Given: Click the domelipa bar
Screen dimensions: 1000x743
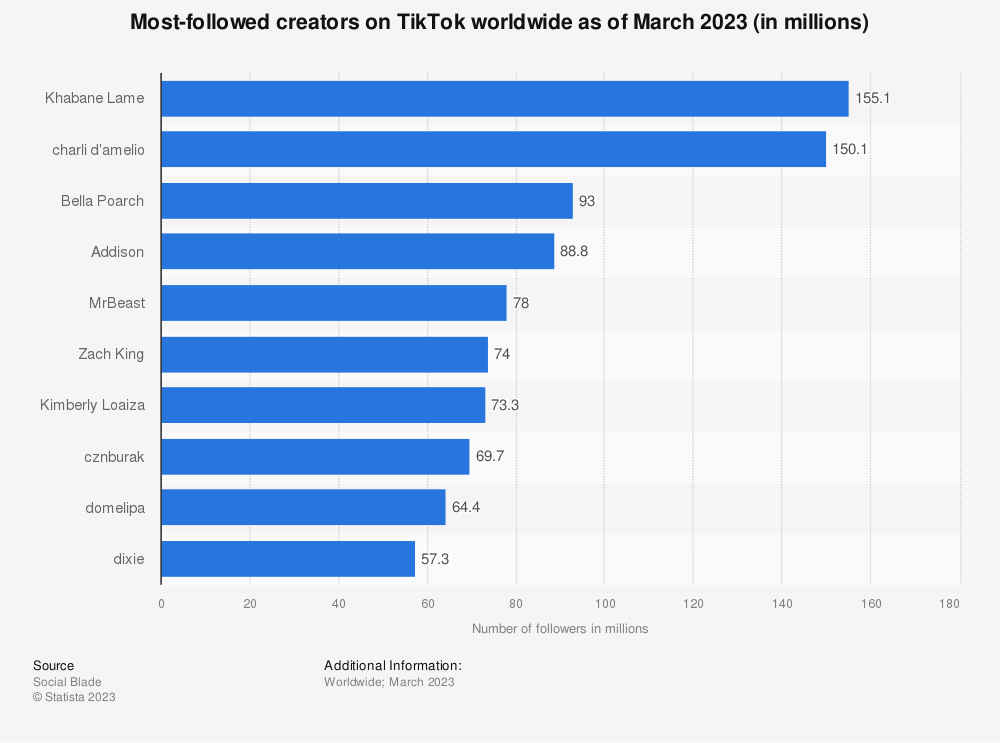Looking at the screenshot, I should click(304, 508).
